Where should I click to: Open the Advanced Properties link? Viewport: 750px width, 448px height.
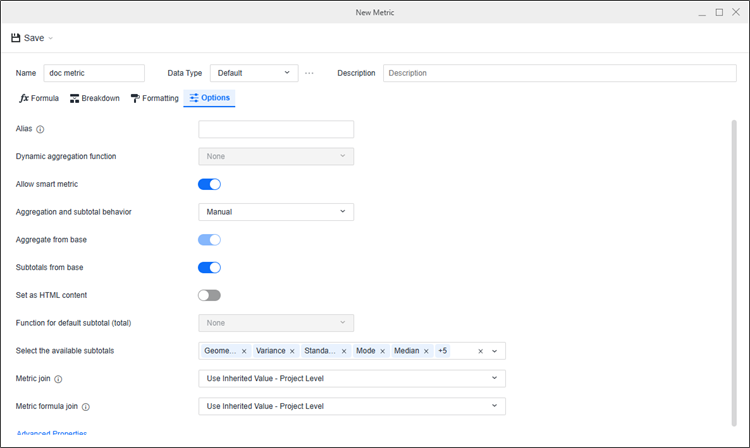pyautogui.click(x=52, y=434)
